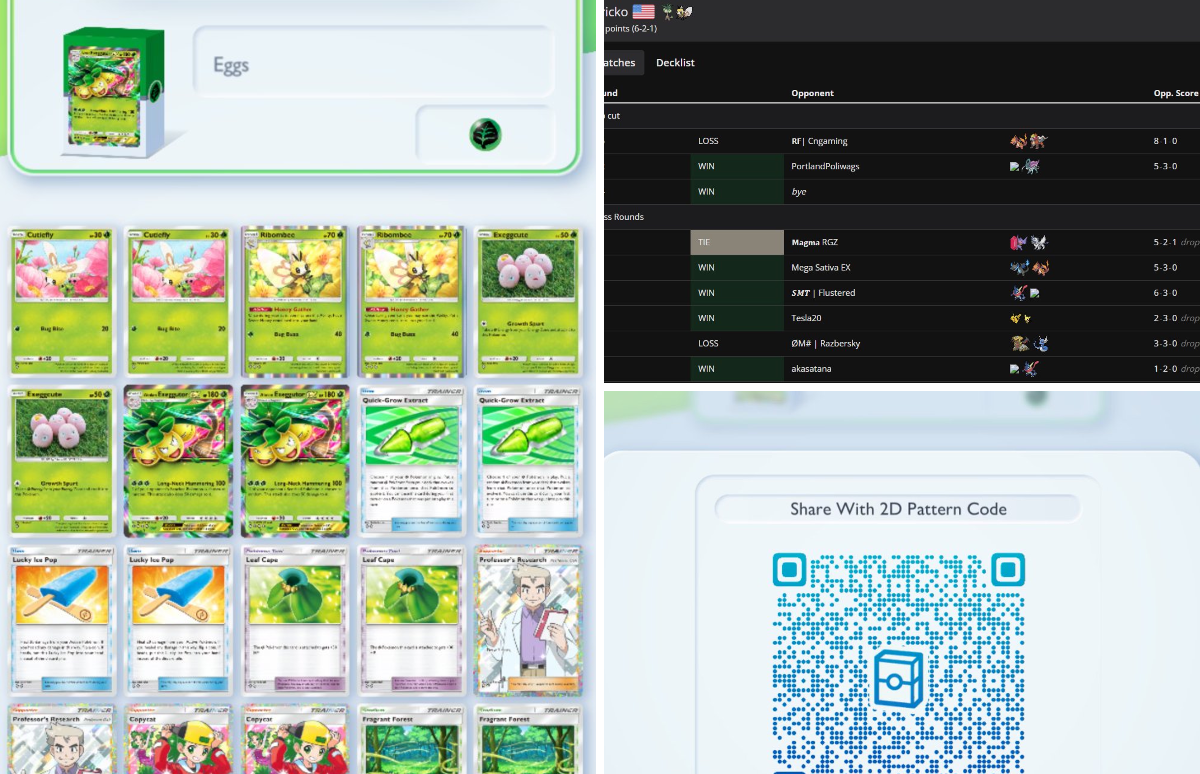Open the Exeggcute card beside Ribombee
Viewport: 1200px width, 774px height.
point(528,301)
